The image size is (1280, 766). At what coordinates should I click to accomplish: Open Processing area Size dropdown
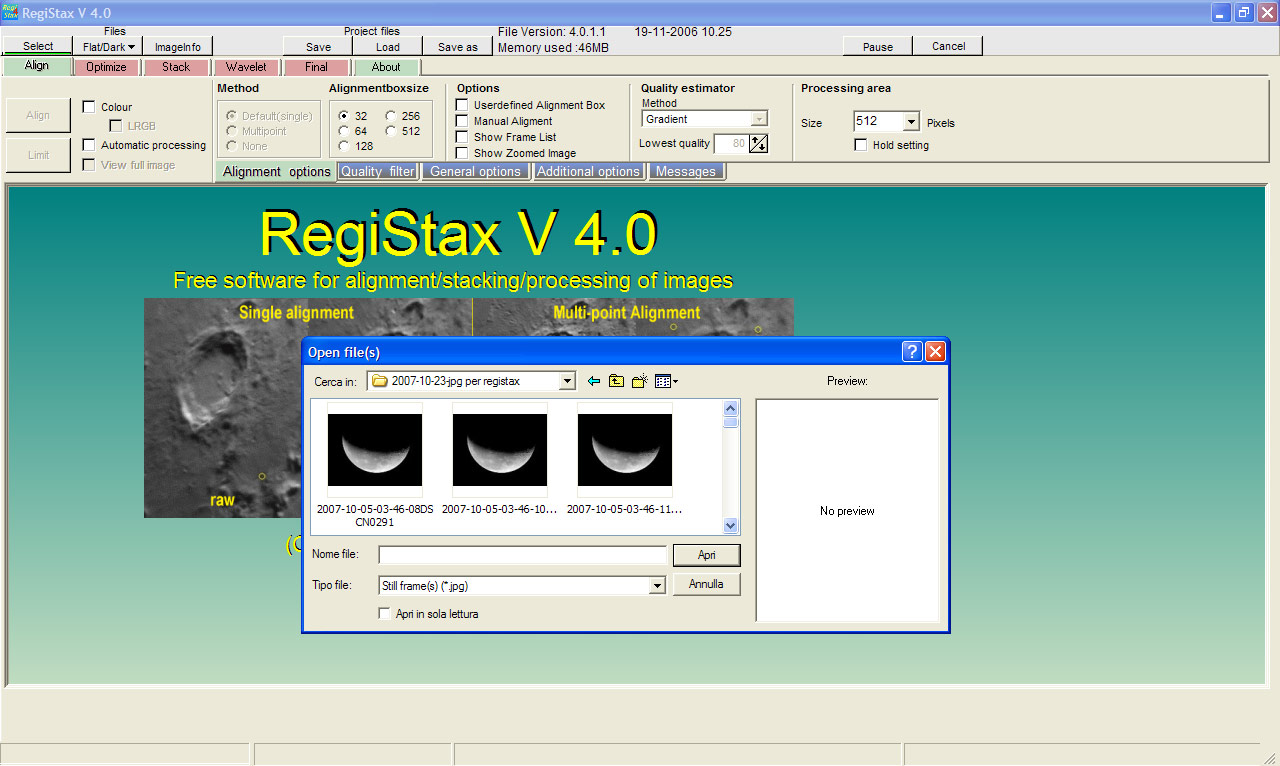(911, 121)
